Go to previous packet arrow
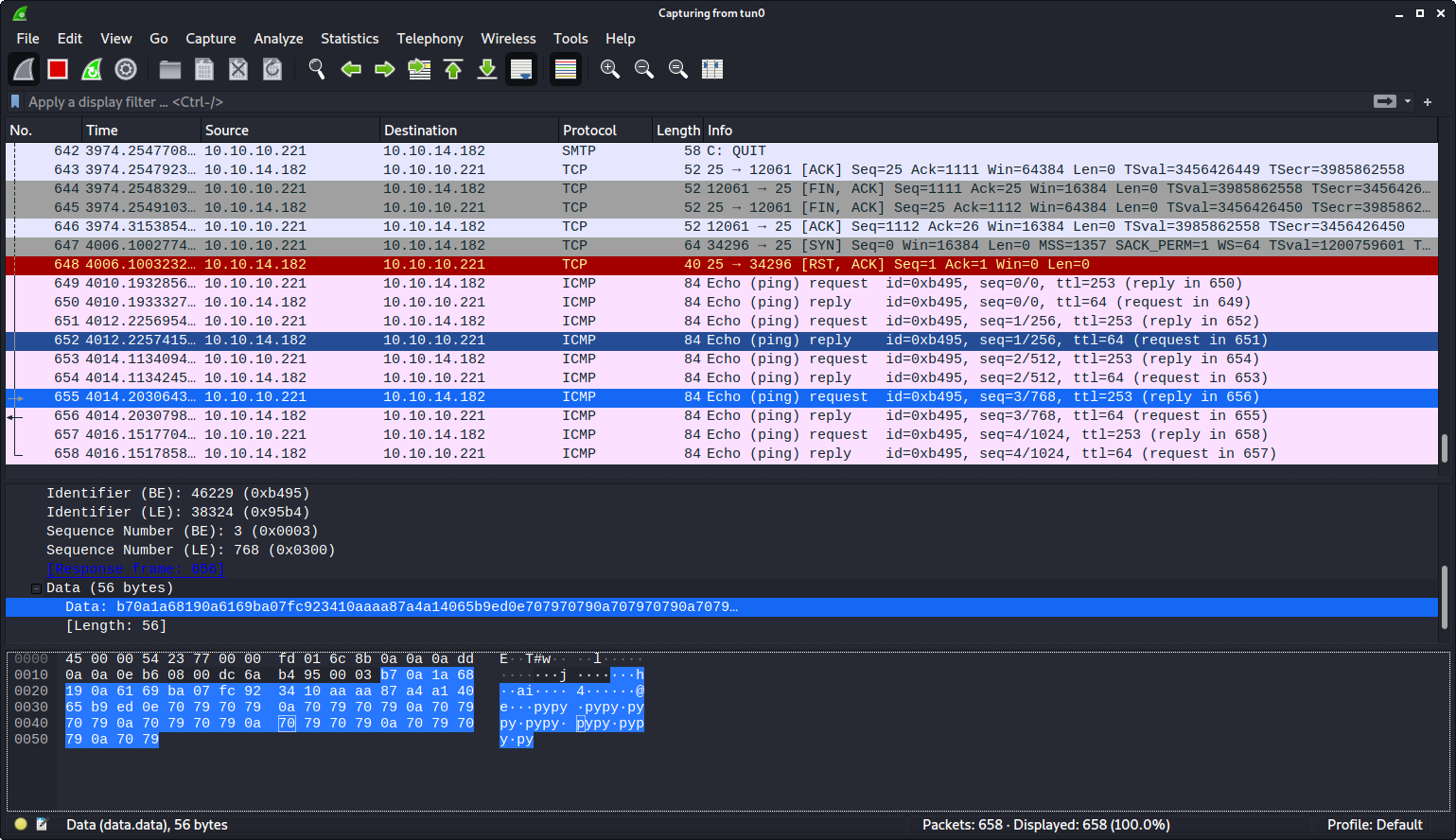 pos(351,69)
